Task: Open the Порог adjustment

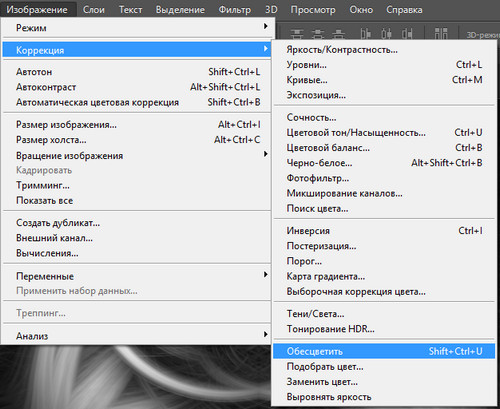Action: coord(384,261)
